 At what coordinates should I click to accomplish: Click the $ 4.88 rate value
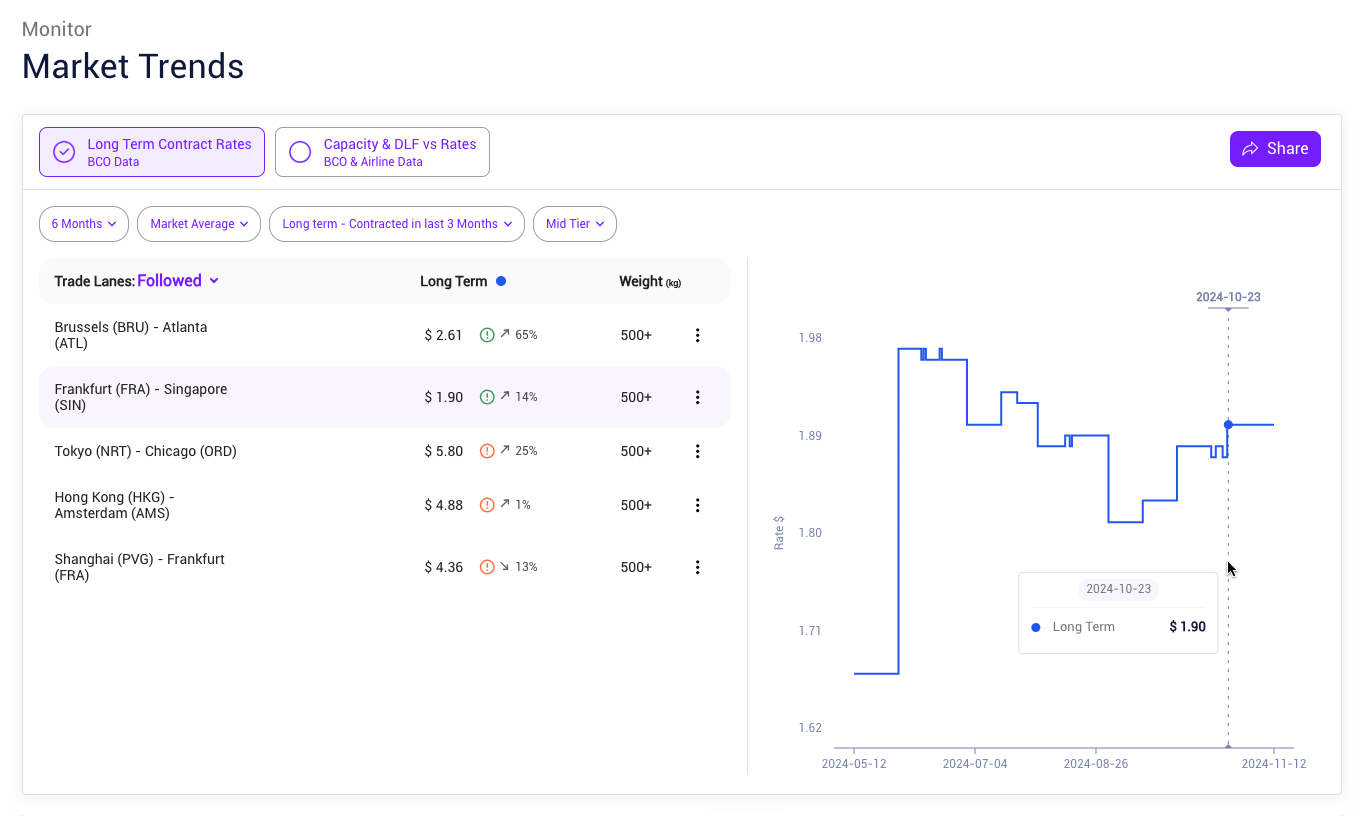tap(443, 505)
